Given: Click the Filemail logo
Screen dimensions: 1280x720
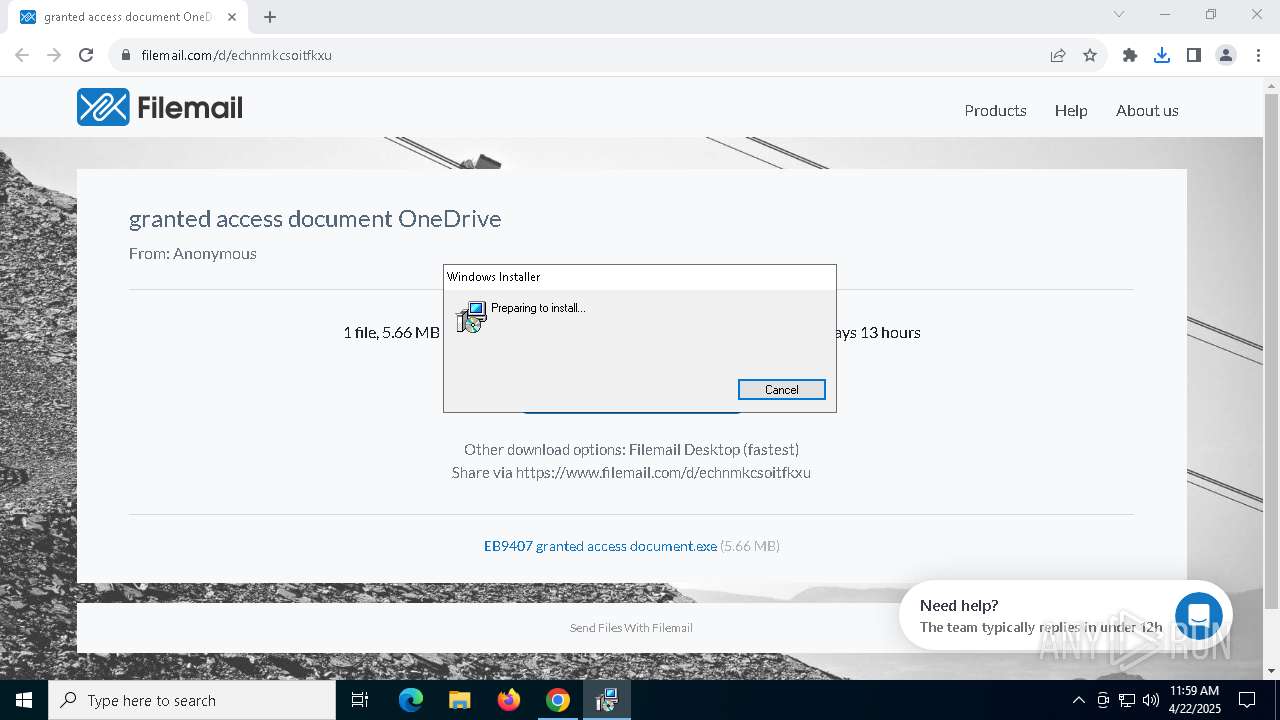Looking at the screenshot, I should tap(160, 107).
